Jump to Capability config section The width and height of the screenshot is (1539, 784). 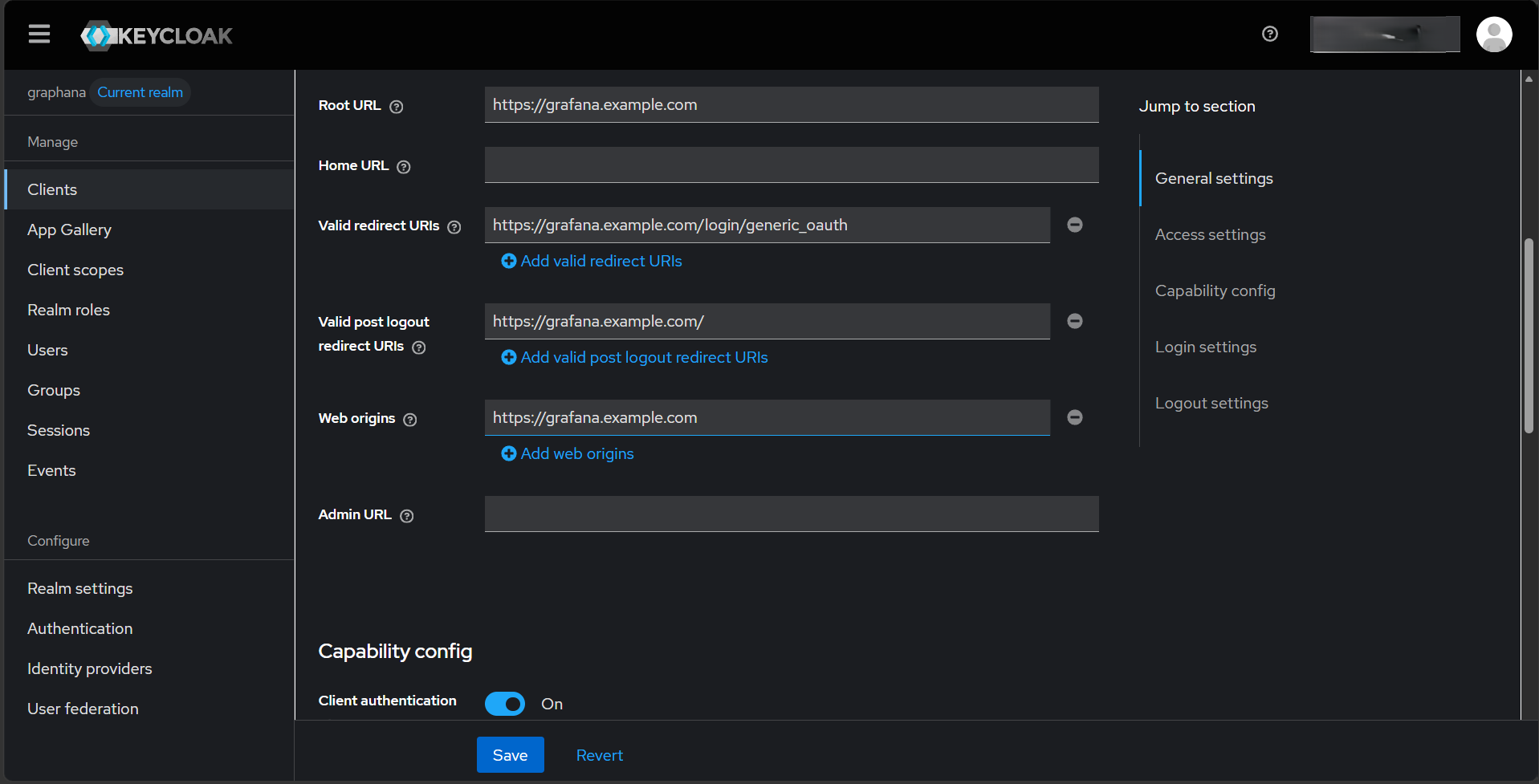click(x=1215, y=290)
